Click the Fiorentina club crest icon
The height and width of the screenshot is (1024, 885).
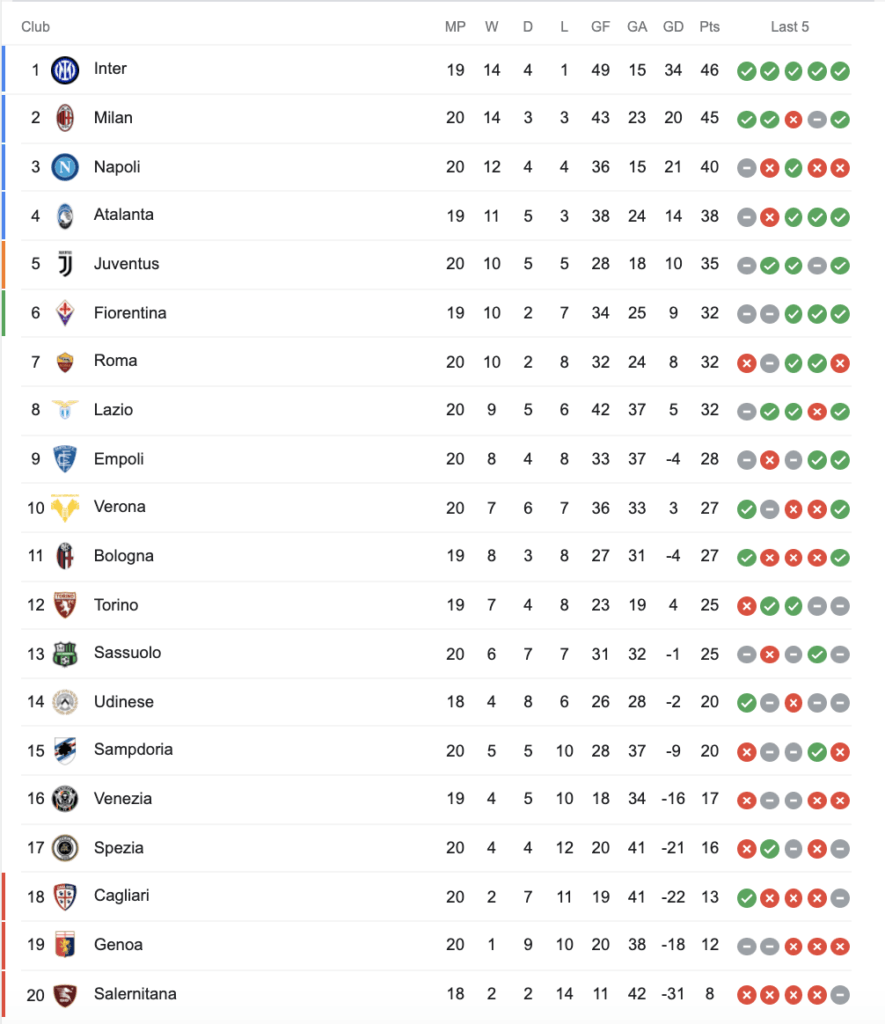[x=65, y=313]
